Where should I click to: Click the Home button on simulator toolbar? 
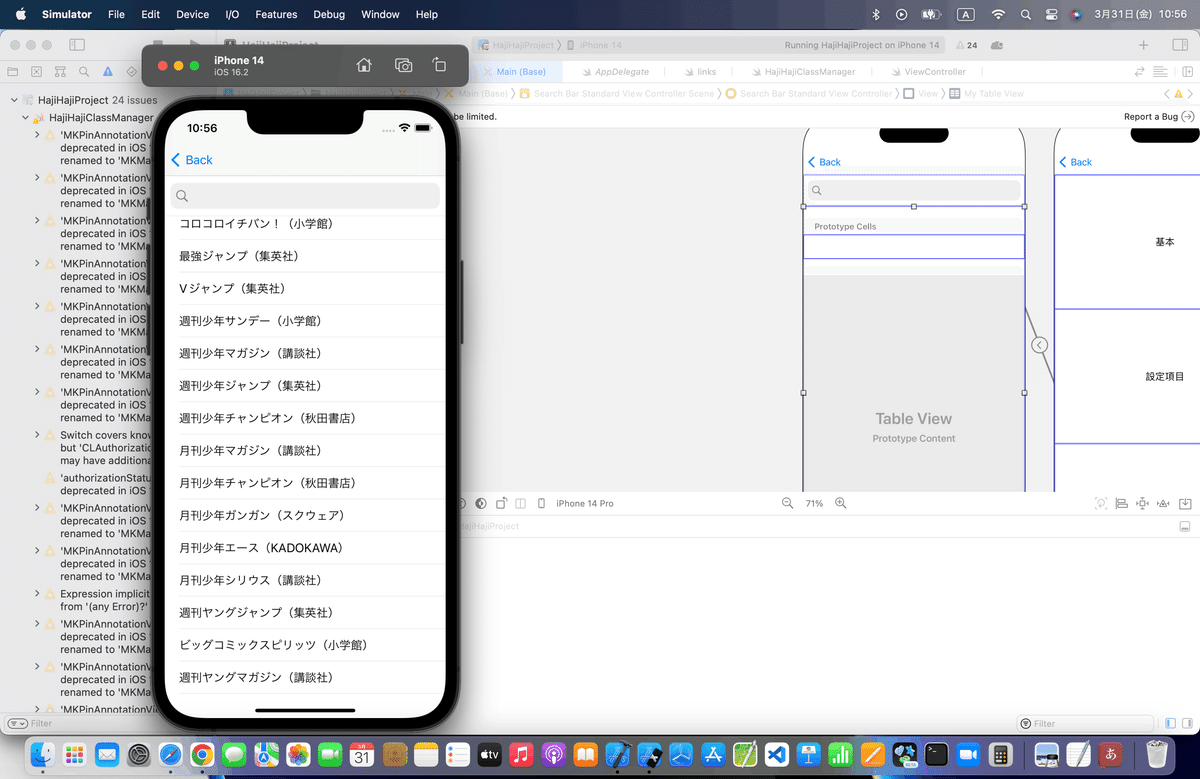point(364,65)
